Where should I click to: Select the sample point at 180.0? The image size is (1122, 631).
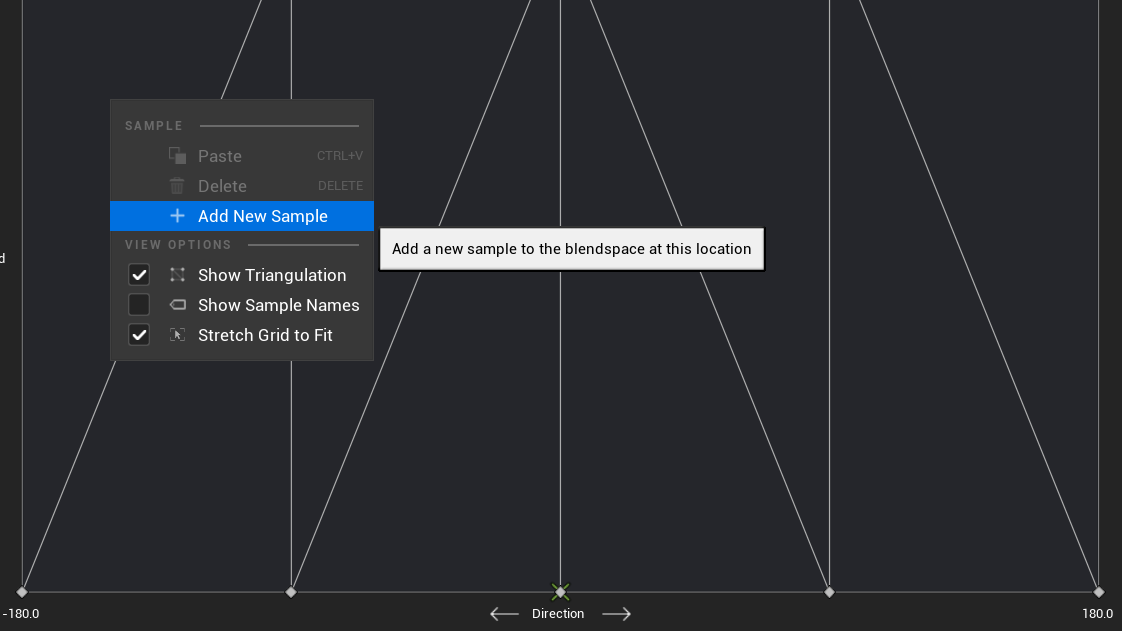click(x=1098, y=592)
